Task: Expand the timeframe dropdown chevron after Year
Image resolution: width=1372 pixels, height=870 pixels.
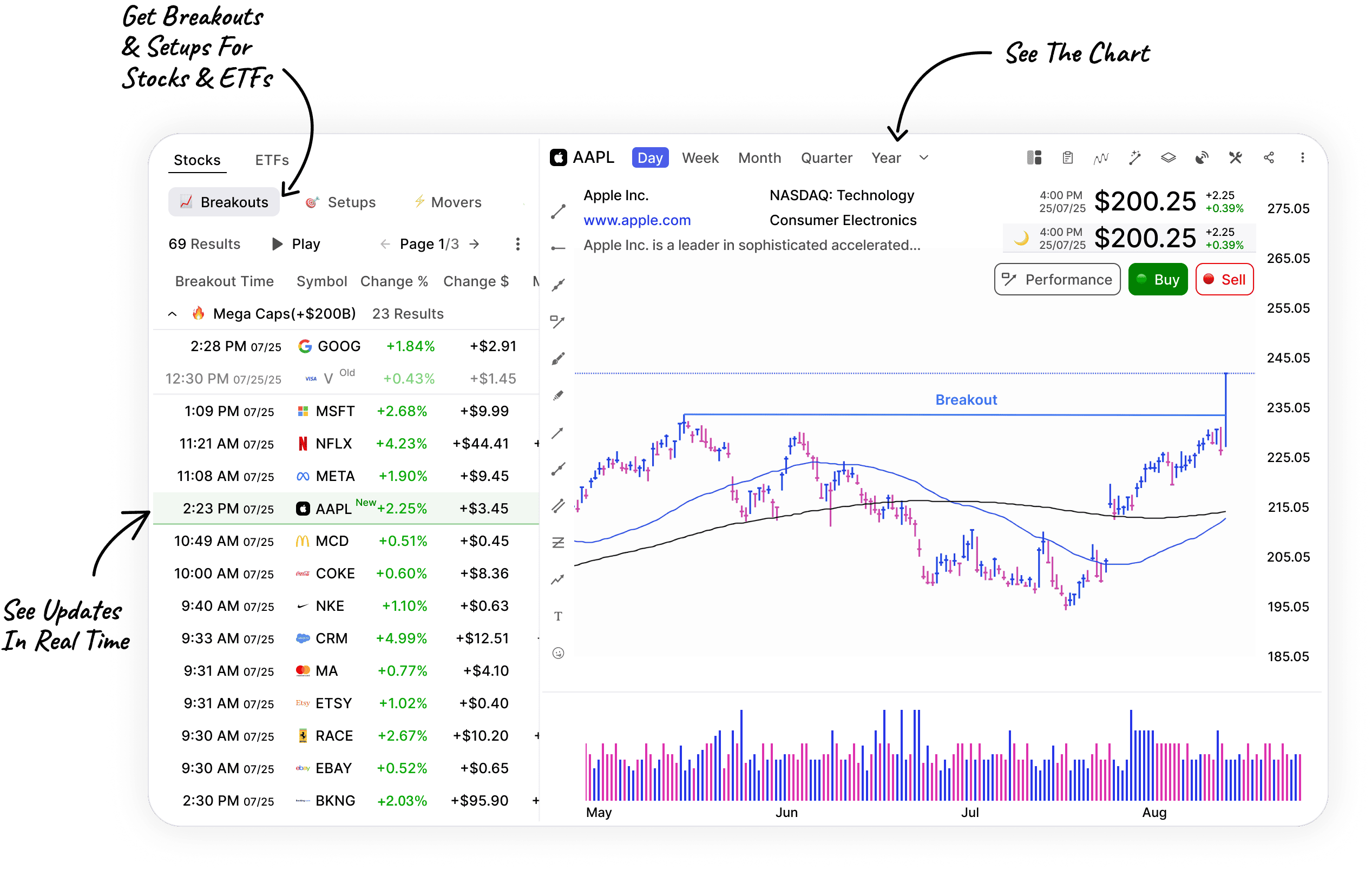Action: coord(923,158)
